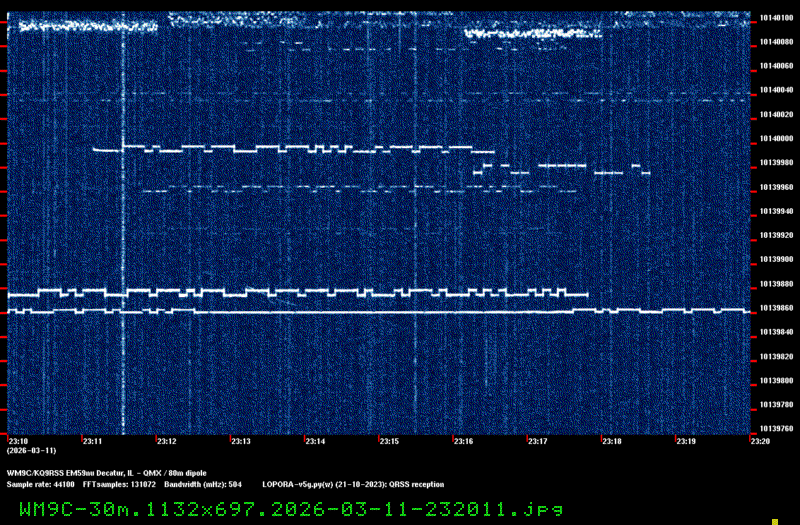Click the 10140040 frequency label
Screen dimensions: 800x525
coord(776,90)
